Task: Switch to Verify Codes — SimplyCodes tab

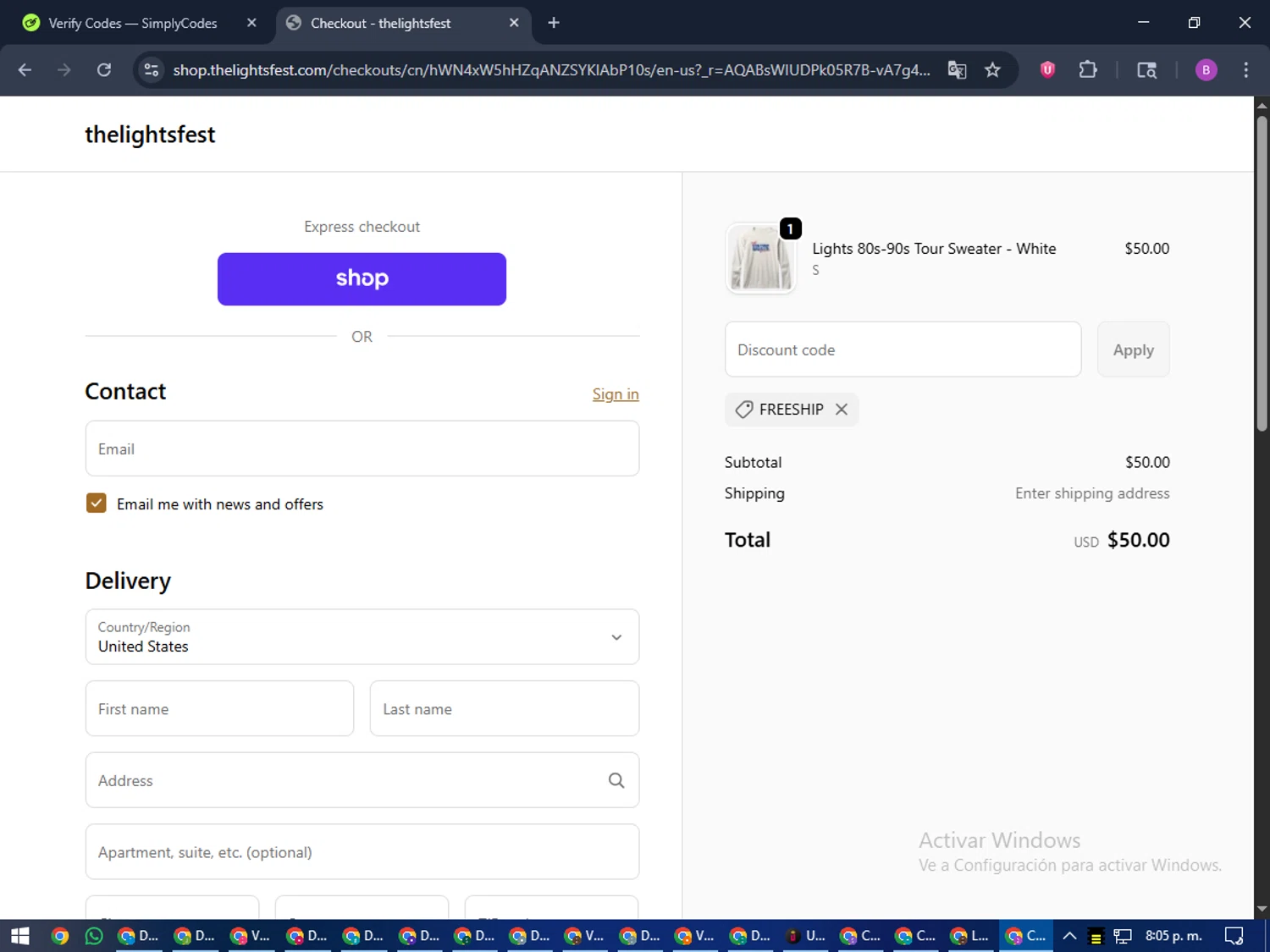Action: (x=133, y=23)
